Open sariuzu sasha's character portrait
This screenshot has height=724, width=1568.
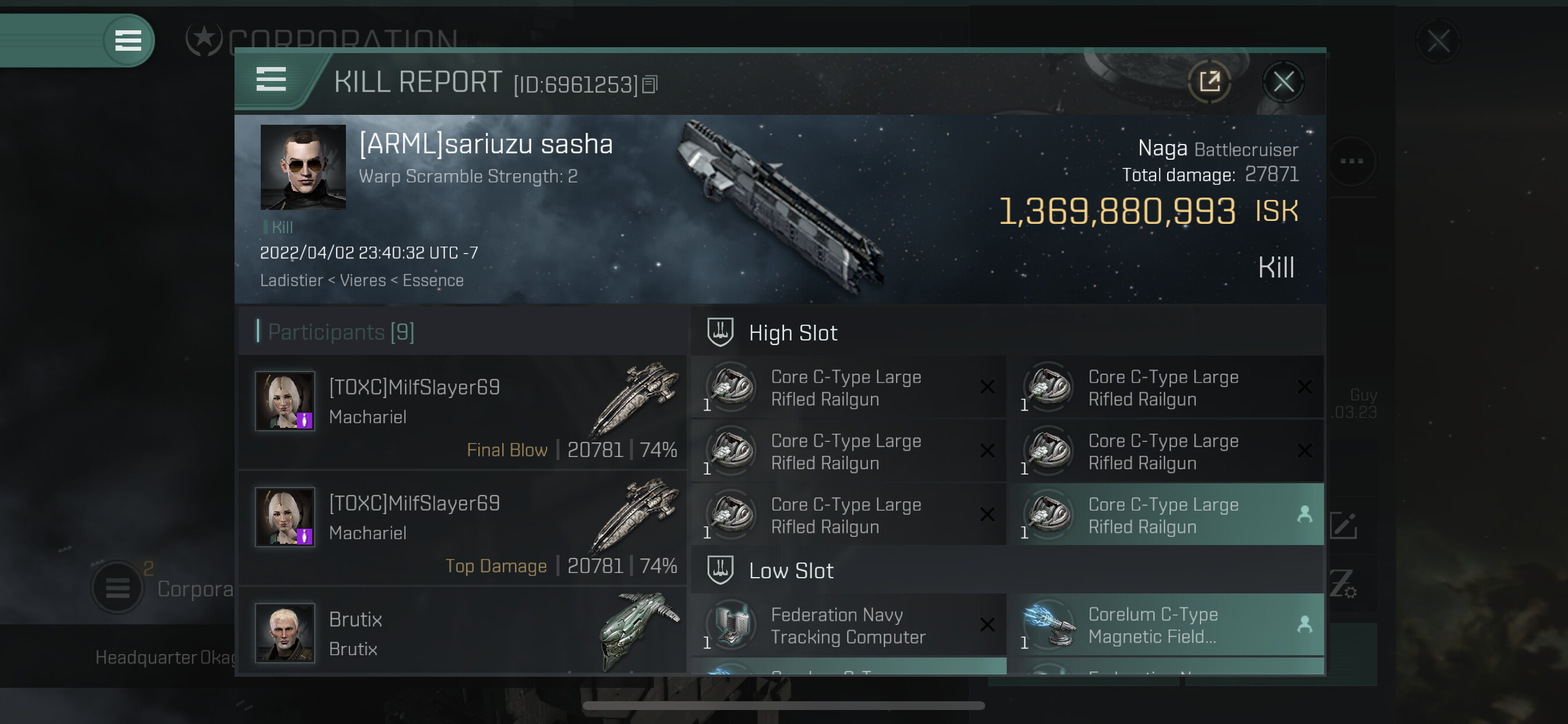[x=303, y=167]
